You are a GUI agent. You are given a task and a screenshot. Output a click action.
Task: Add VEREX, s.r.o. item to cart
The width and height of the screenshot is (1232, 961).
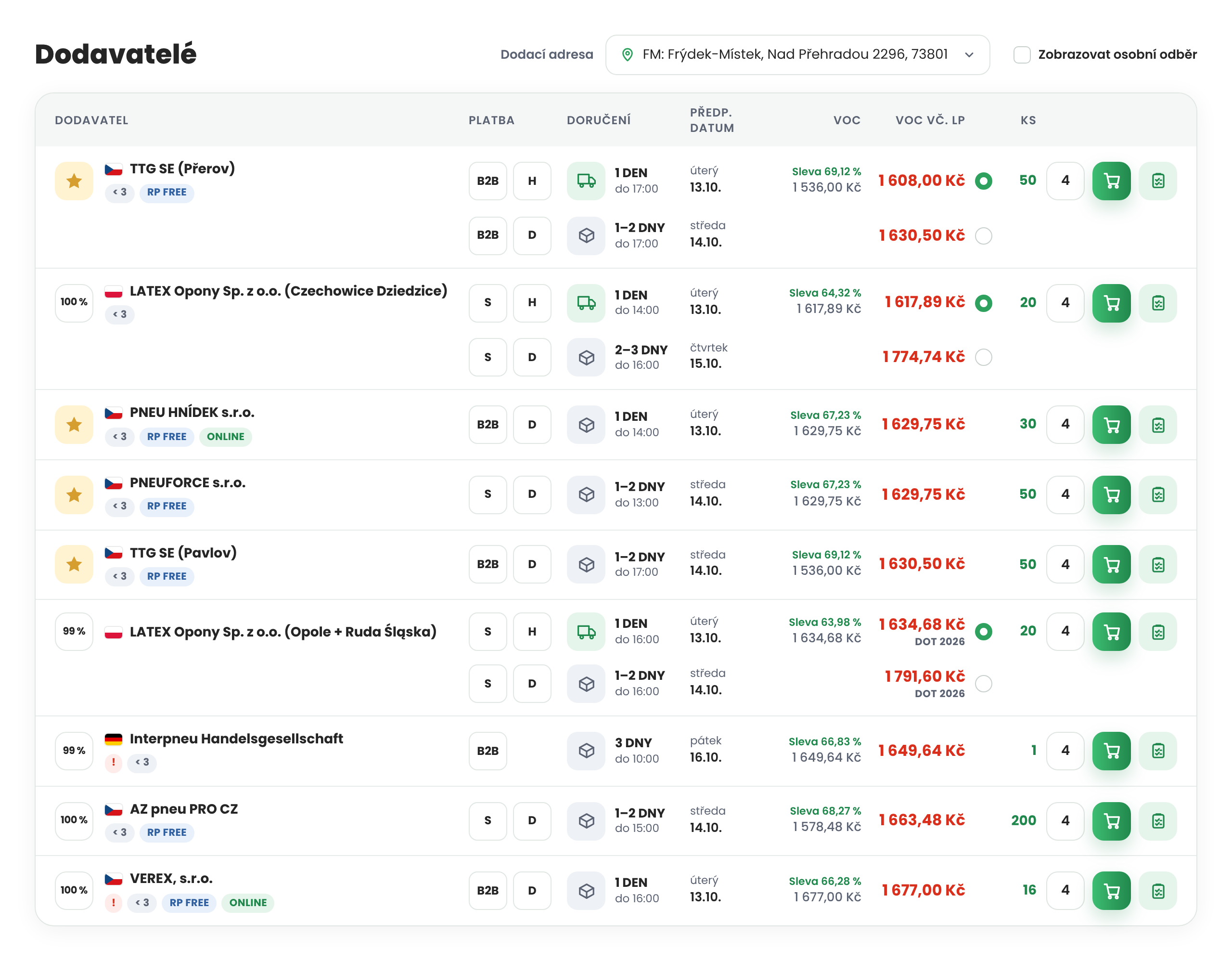pos(1111,890)
